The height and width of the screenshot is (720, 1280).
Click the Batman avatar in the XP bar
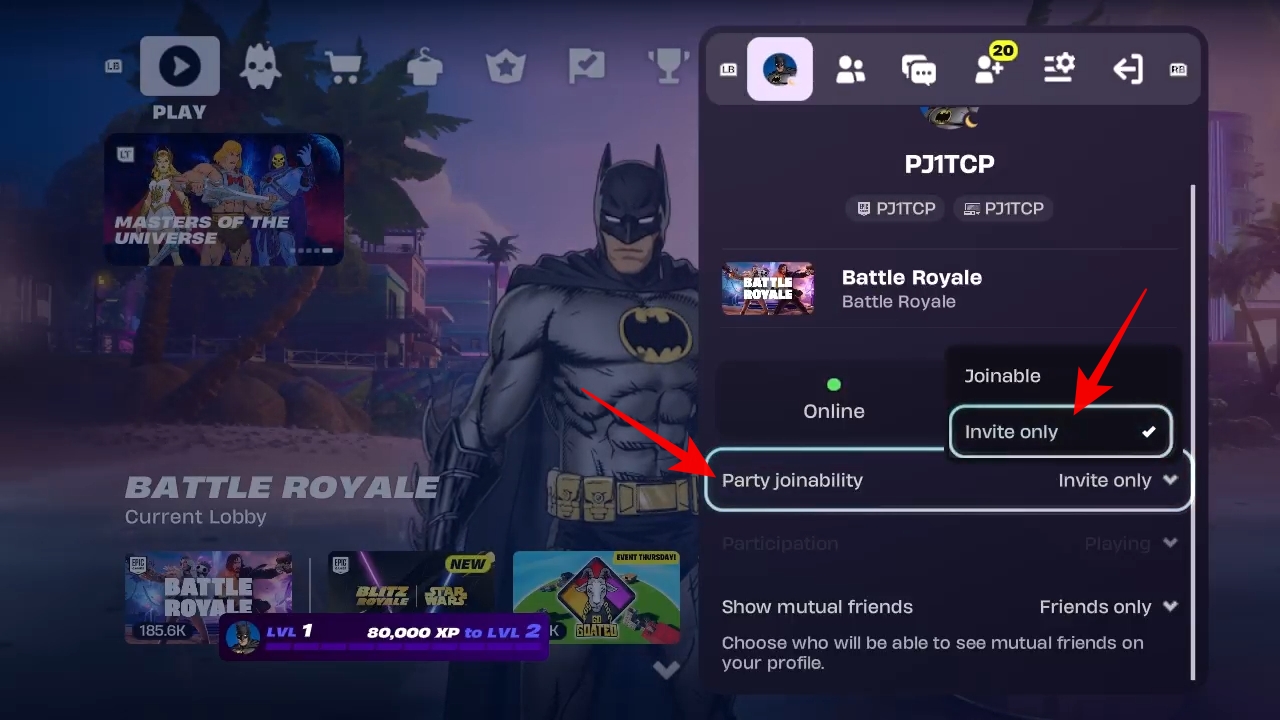pos(243,636)
